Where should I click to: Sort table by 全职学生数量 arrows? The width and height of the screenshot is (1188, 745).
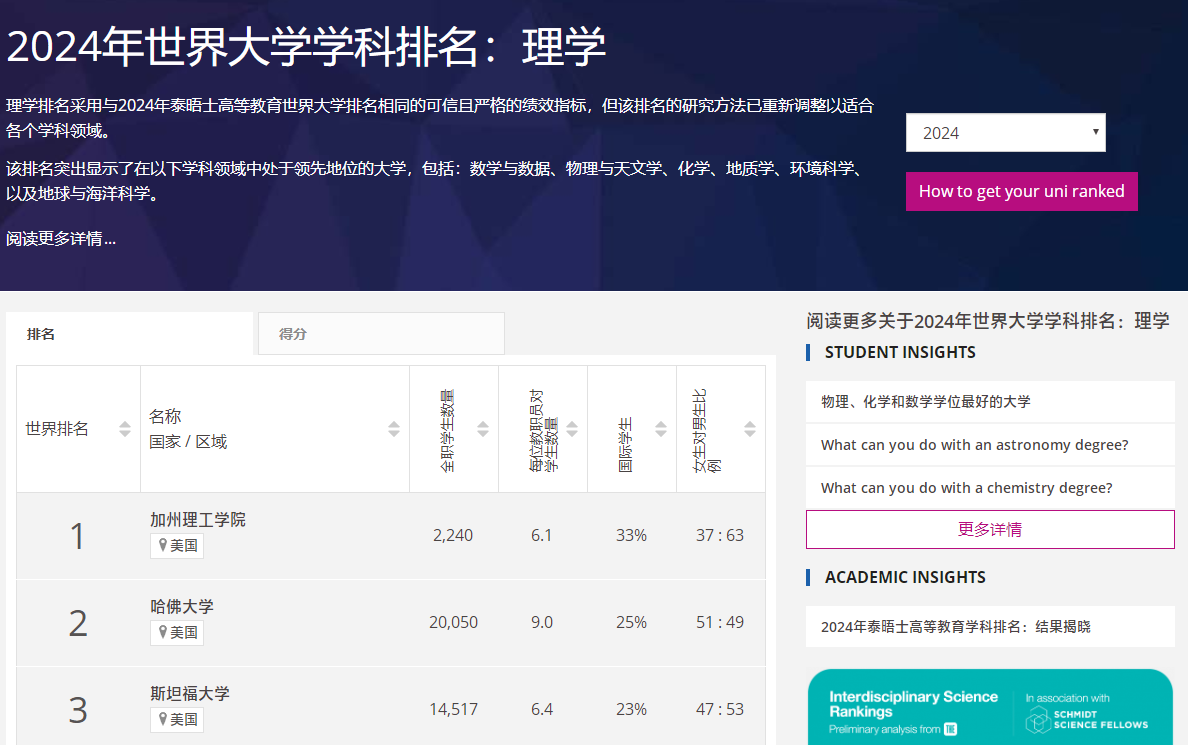click(483, 429)
